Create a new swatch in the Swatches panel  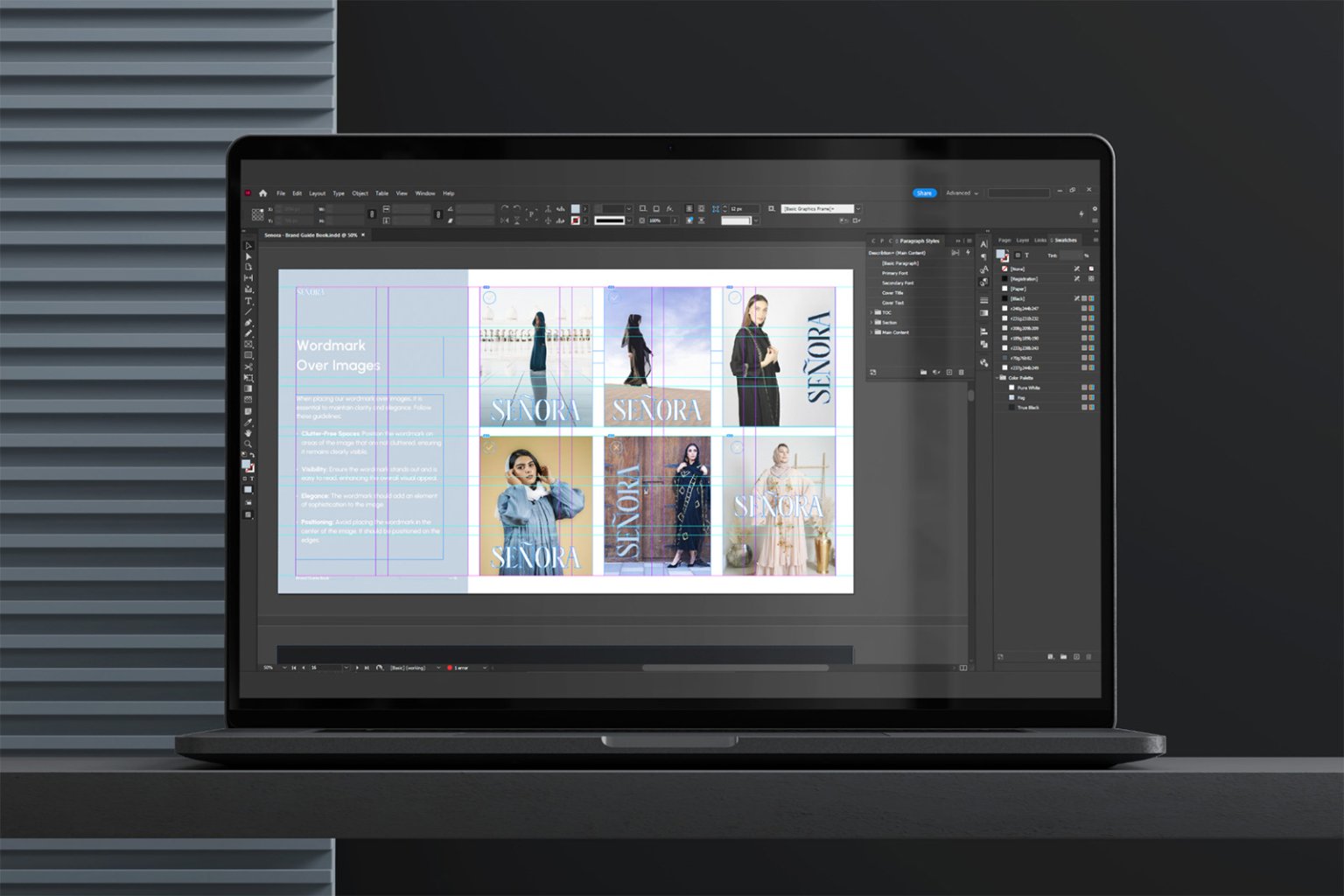[1076, 656]
